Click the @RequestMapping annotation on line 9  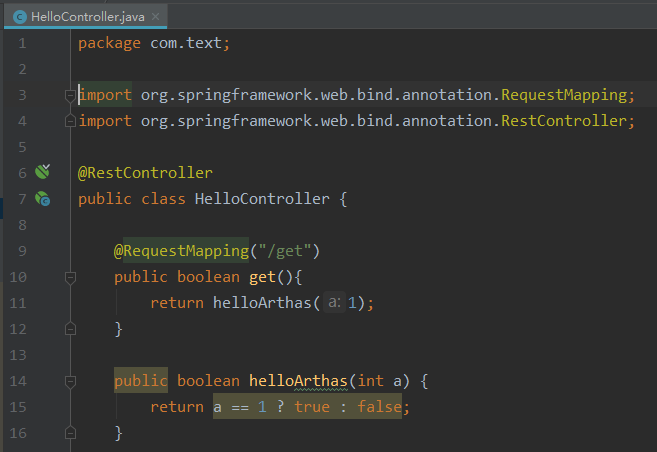[181, 251]
